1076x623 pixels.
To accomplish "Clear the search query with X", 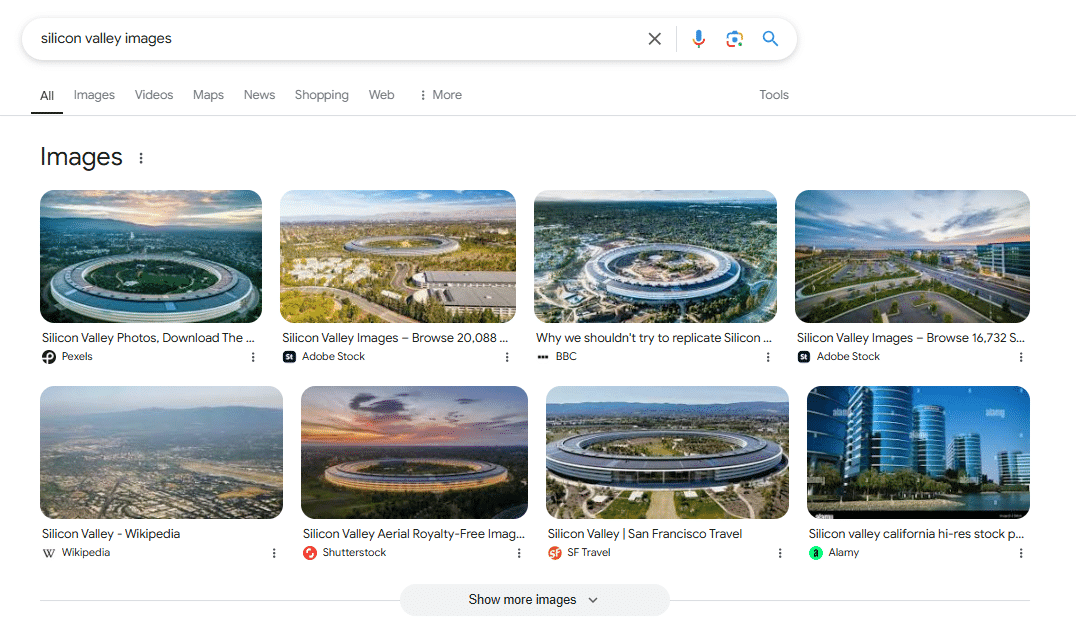I will [654, 39].
